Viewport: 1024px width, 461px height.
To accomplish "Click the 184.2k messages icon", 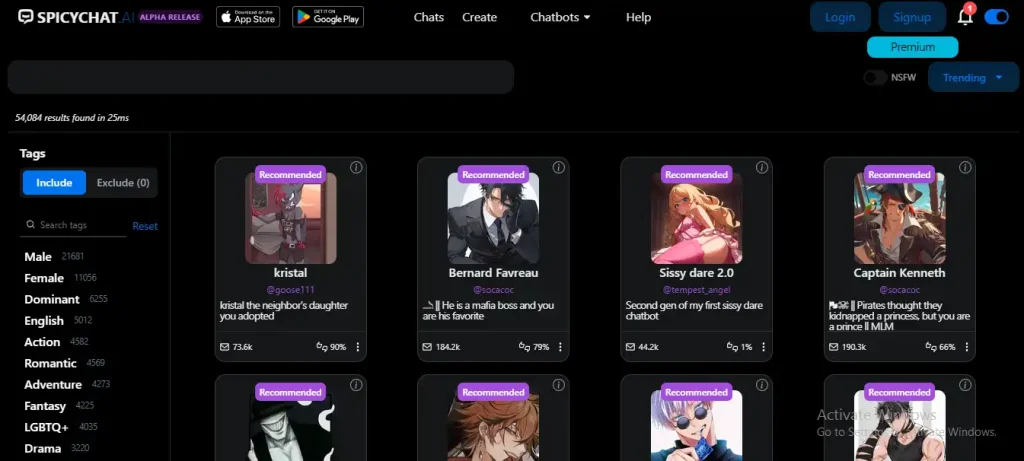I will point(427,347).
